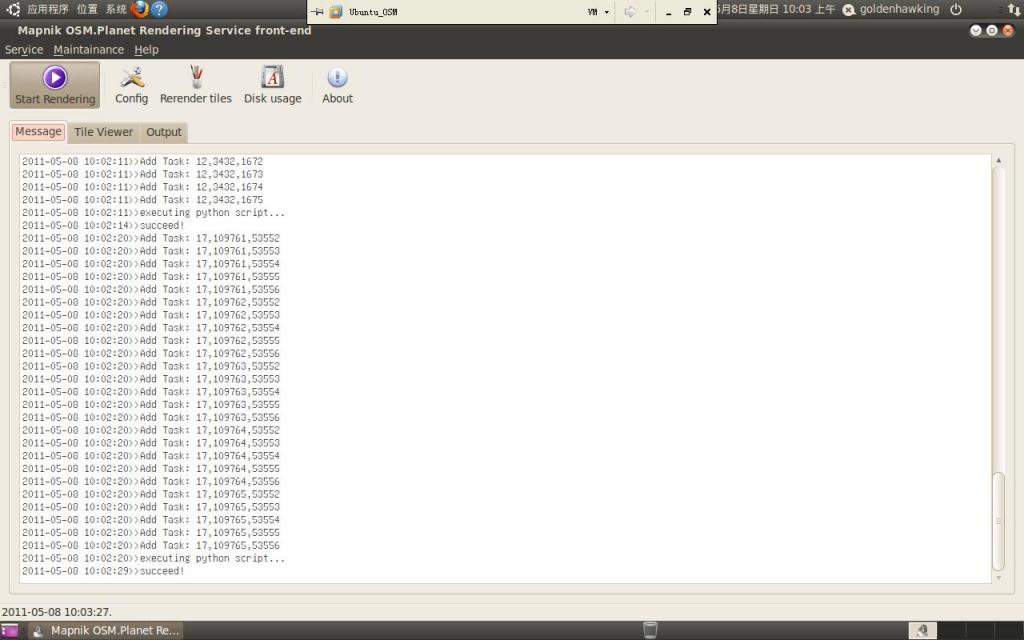Click status bar time 2011-05-08 10:03:27

point(57,612)
